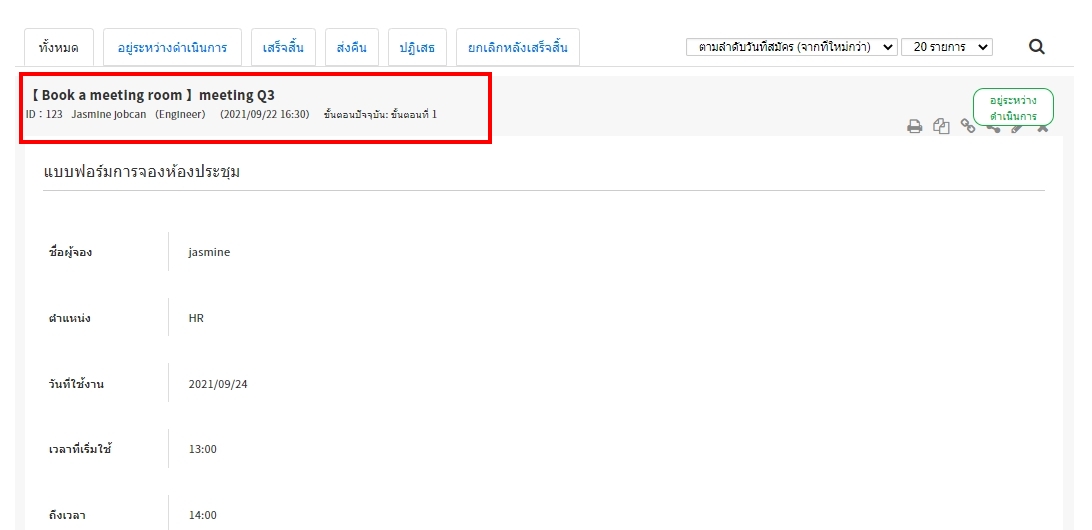Select the เสร็จสิ้น tab
The image size is (1092, 530).
pos(284,47)
